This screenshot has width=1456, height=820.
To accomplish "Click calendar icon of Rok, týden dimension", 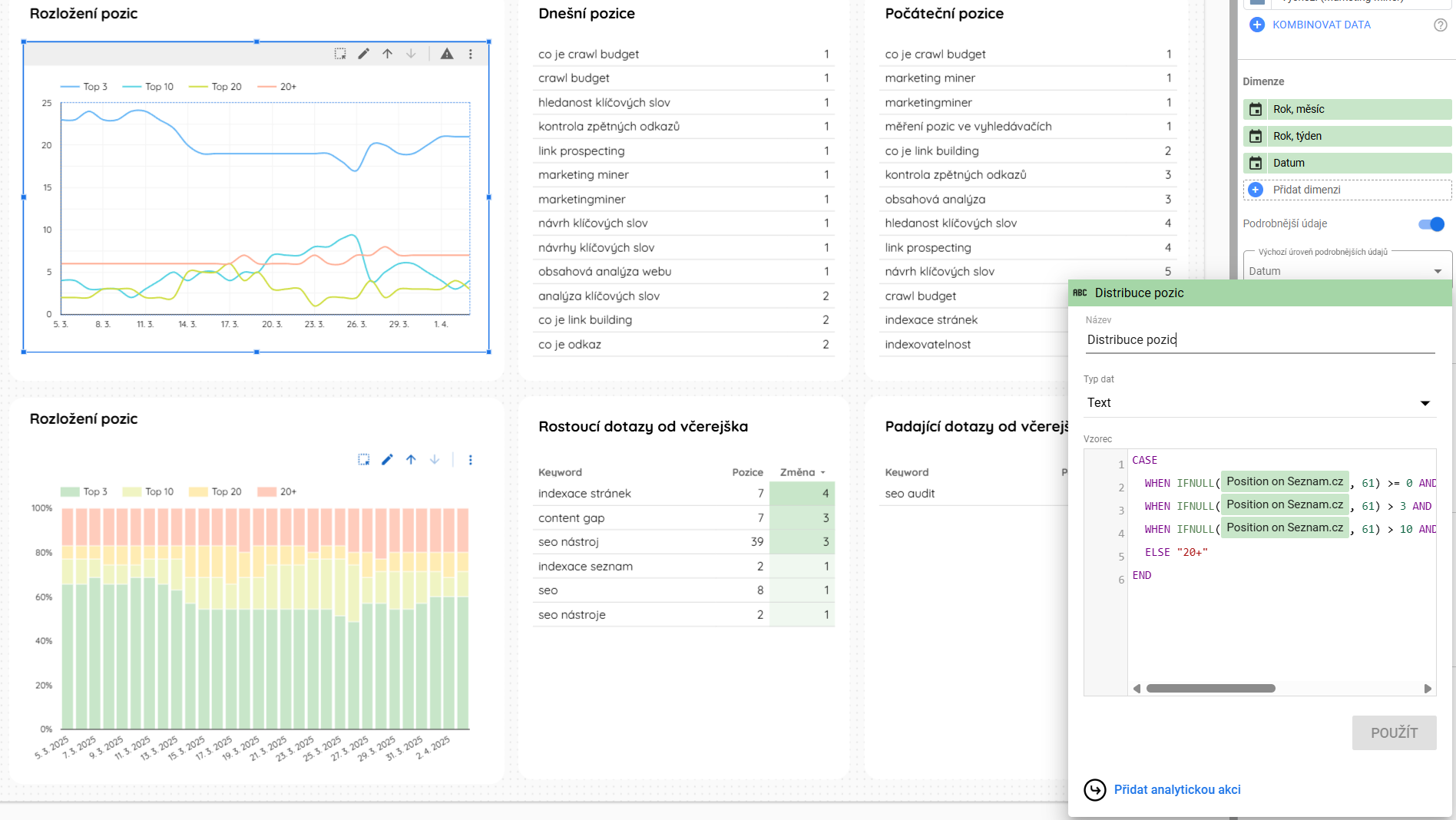I will [1256, 136].
